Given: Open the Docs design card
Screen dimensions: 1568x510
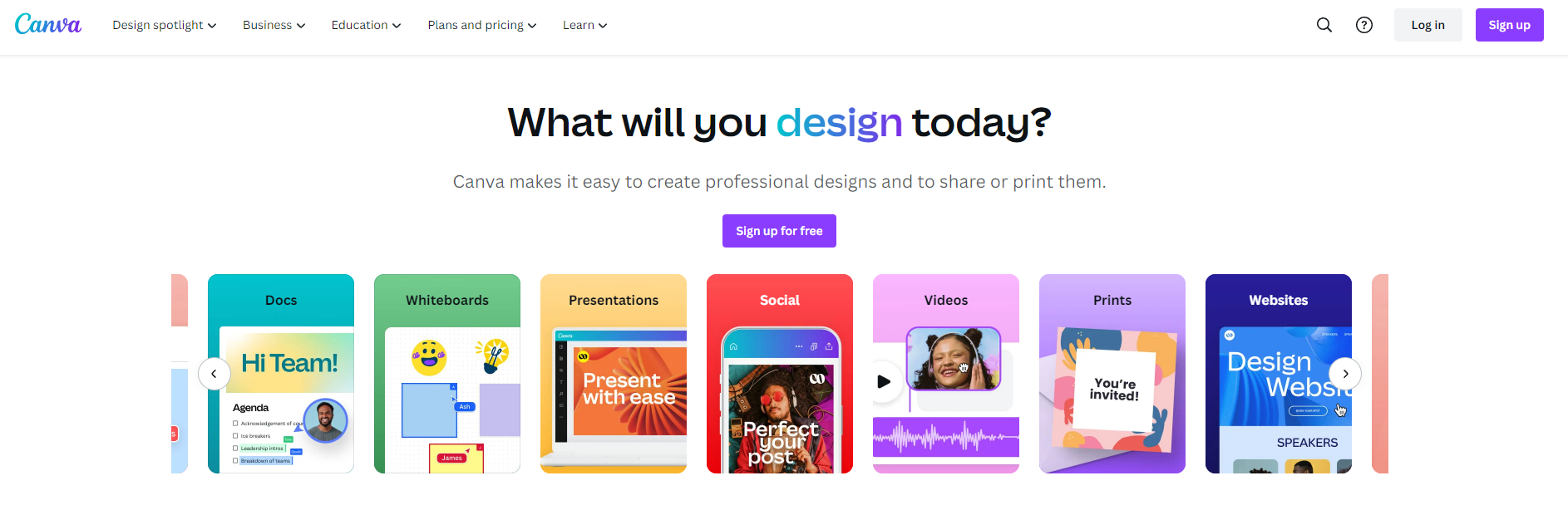Looking at the screenshot, I should 281,374.
